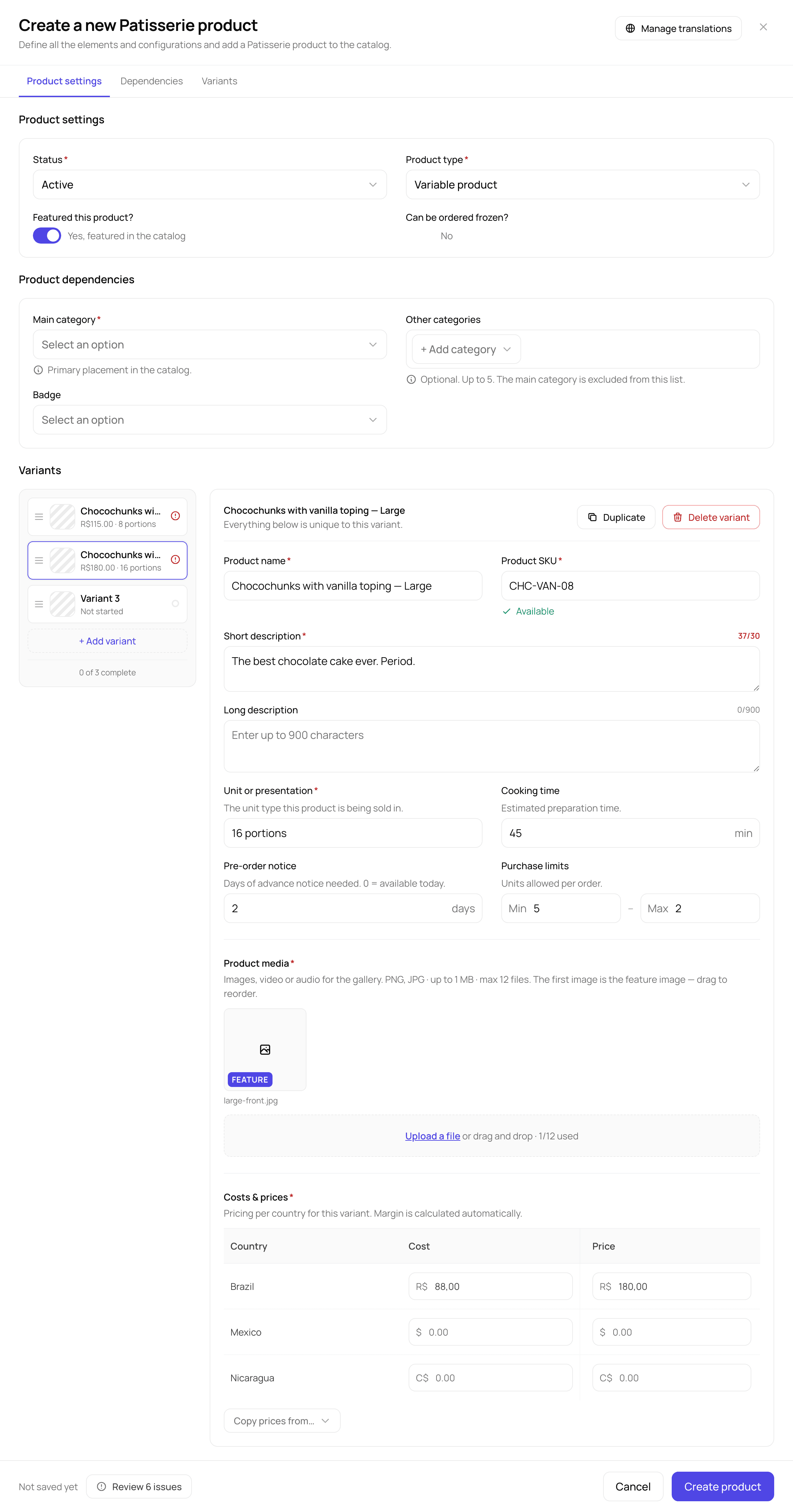Switch to the Dependencies tab
Image resolution: width=793 pixels, height=1512 pixels.
[152, 81]
